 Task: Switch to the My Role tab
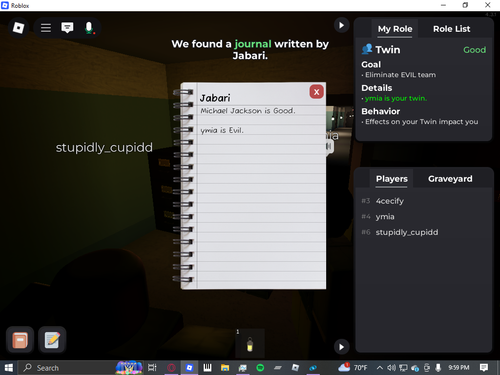click(x=395, y=29)
